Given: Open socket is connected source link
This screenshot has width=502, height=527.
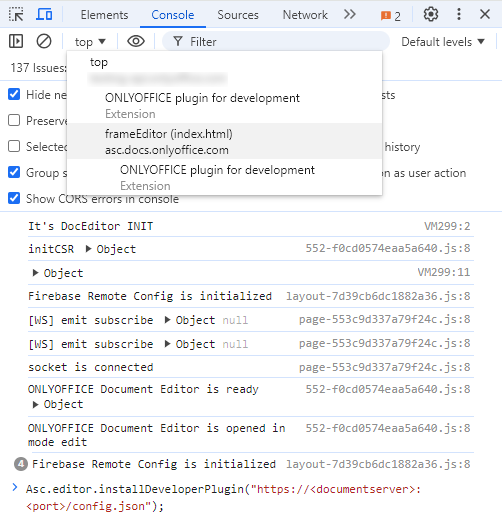Looking at the screenshot, I should click(384, 367).
